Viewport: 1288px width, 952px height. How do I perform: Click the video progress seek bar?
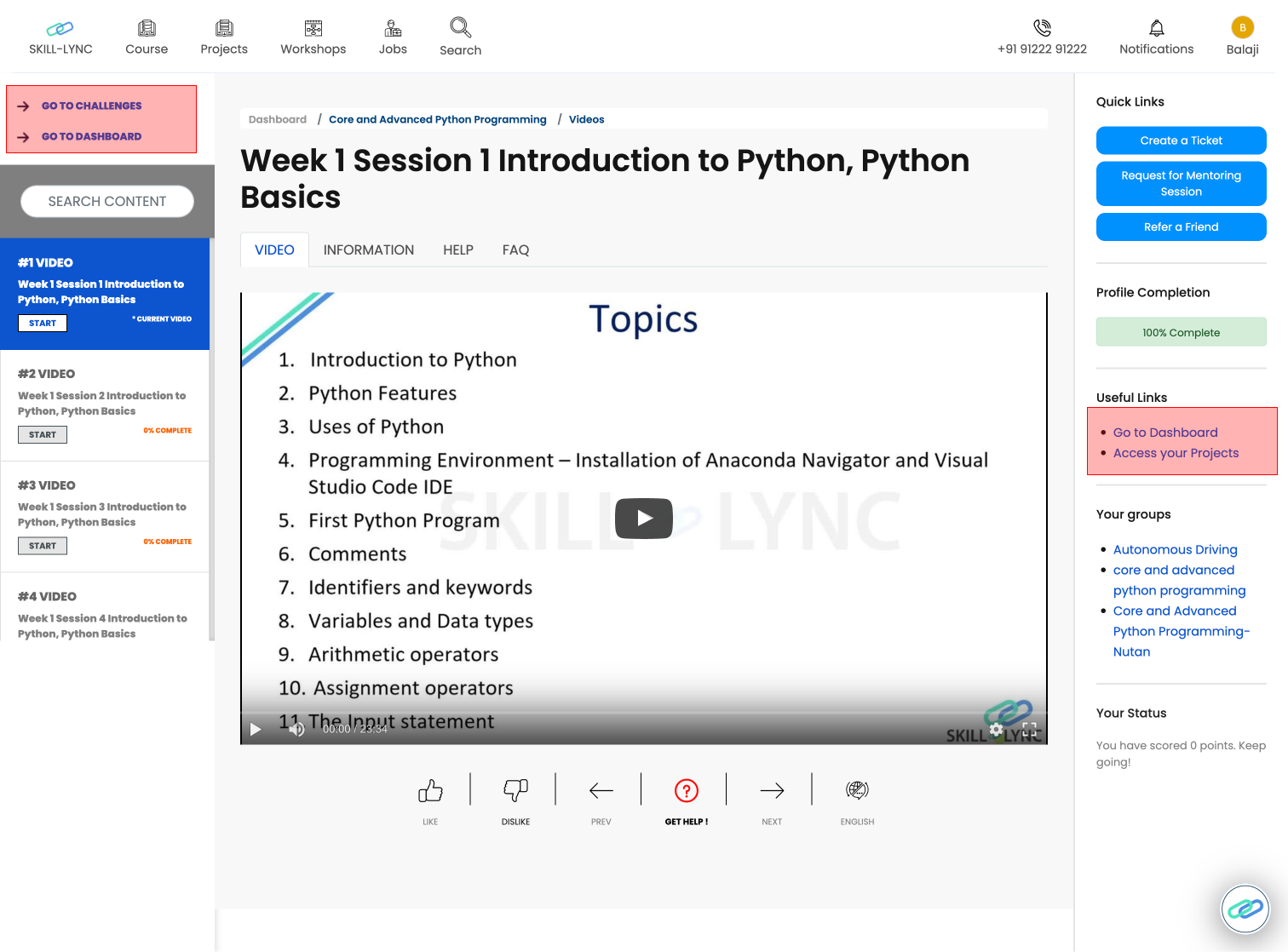point(644,712)
